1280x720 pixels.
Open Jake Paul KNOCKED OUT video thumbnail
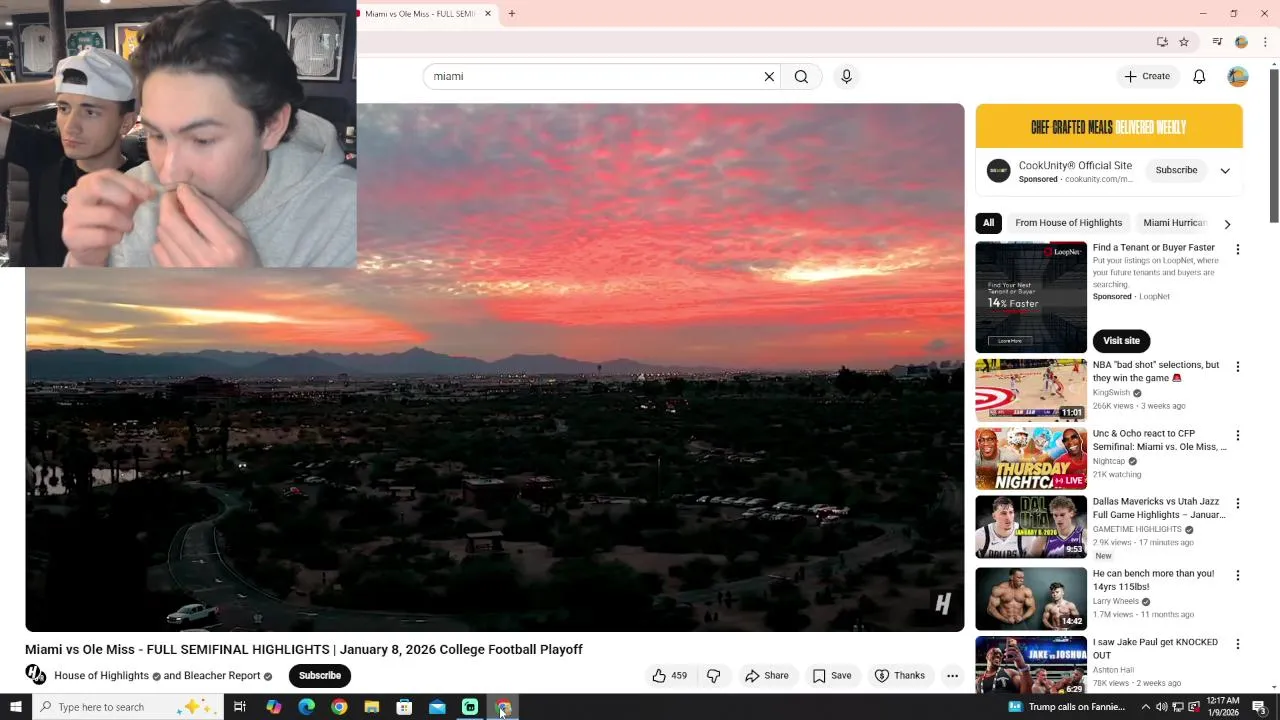click(1031, 666)
